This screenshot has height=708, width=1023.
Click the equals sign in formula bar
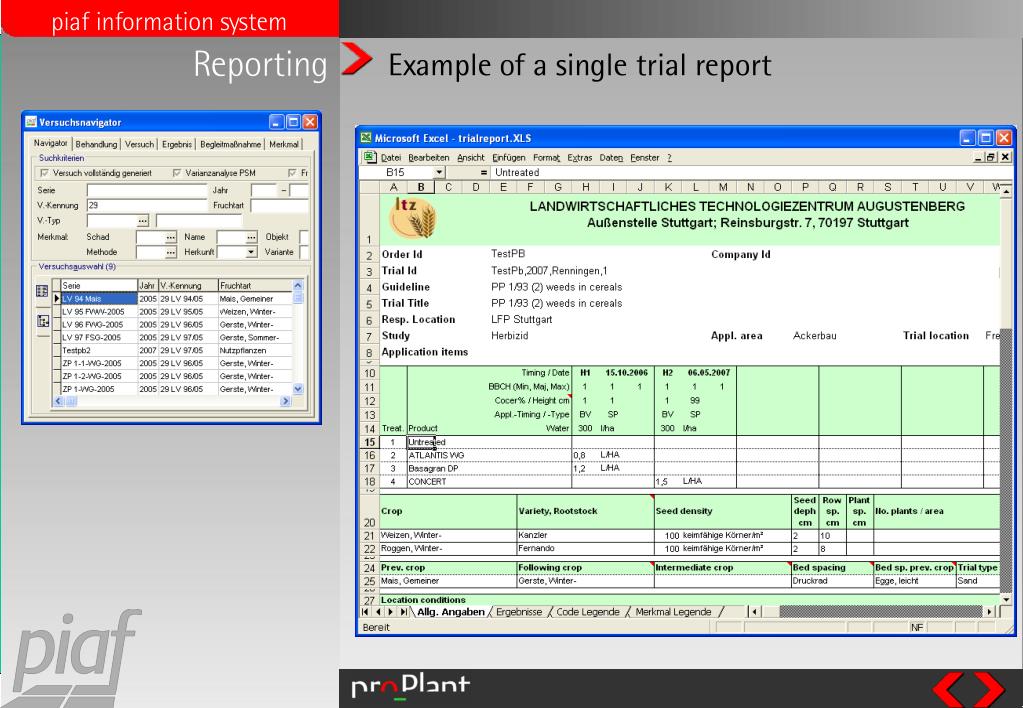click(x=483, y=173)
